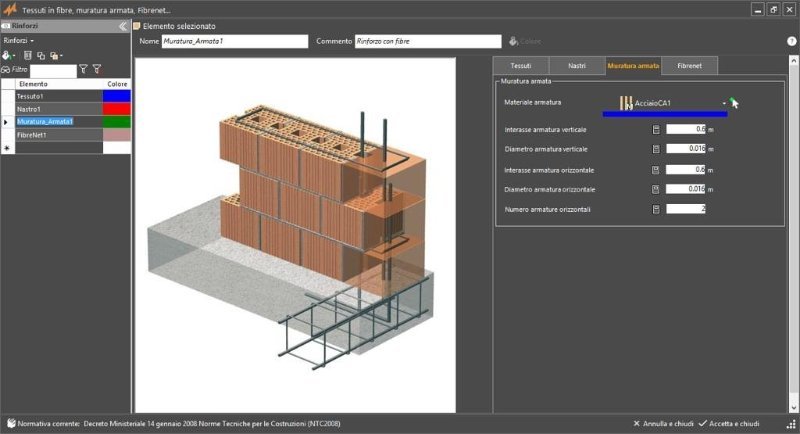Click the calculator icon in Rinforzi toolbar

[x=28, y=55]
